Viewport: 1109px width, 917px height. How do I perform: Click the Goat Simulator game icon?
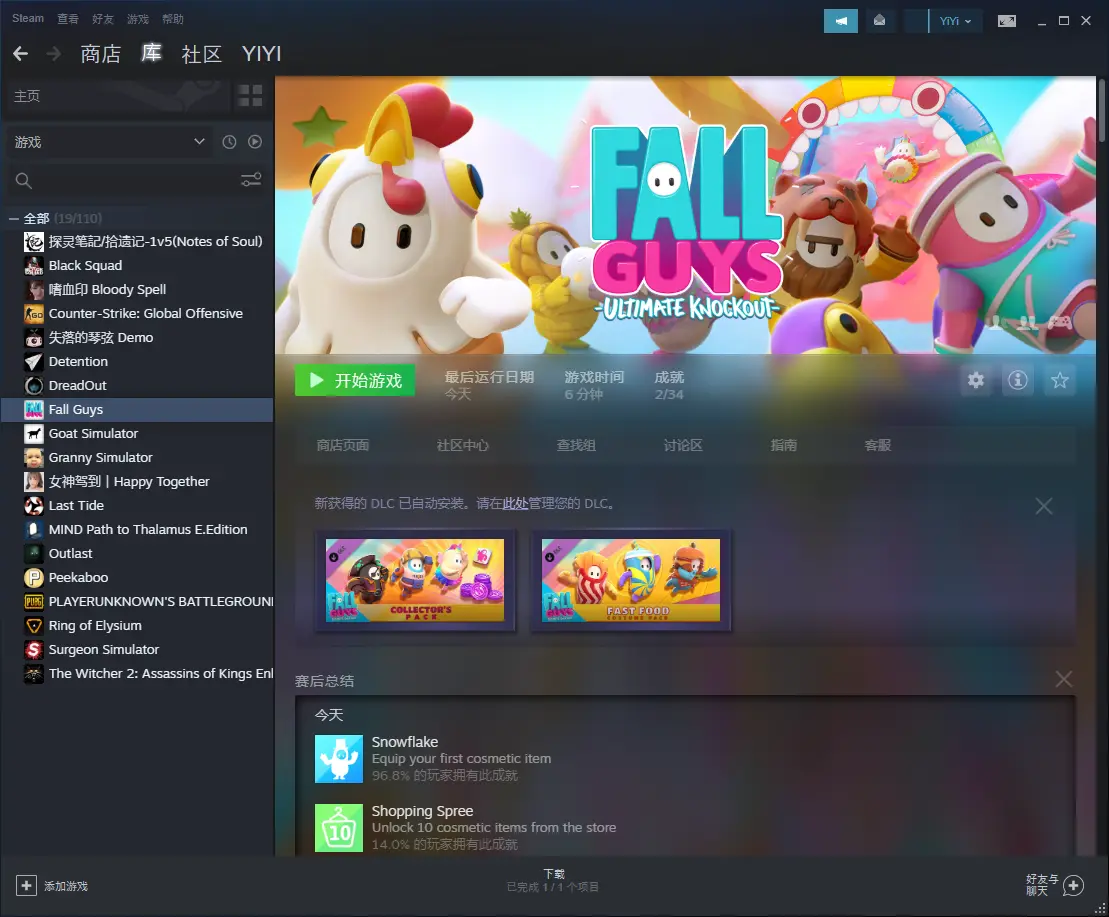(34, 434)
